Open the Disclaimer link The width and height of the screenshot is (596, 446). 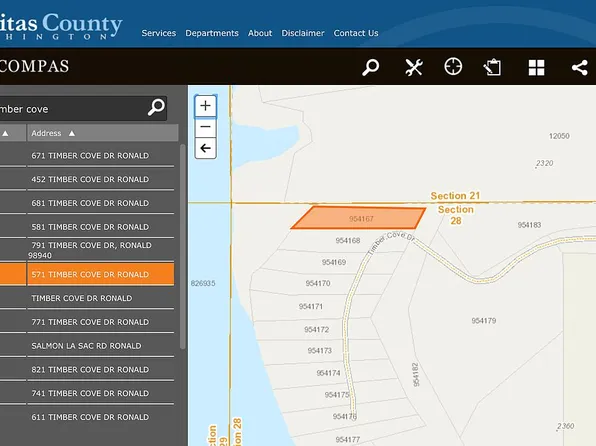click(303, 33)
